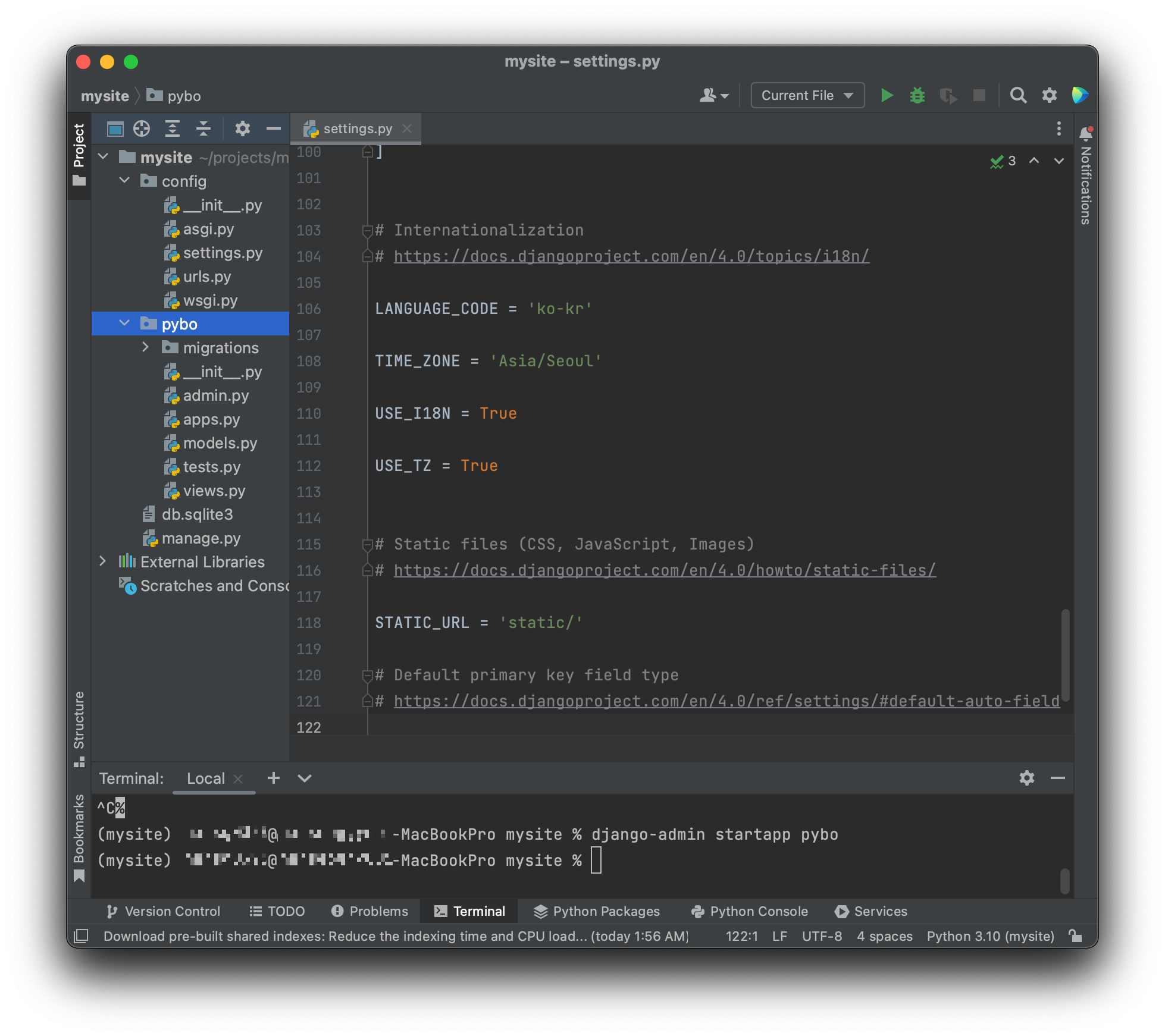Toggle the read-only lock icon in status bar
The height and width of the screenshot is (1036, 1165).
coord(1075,936)
